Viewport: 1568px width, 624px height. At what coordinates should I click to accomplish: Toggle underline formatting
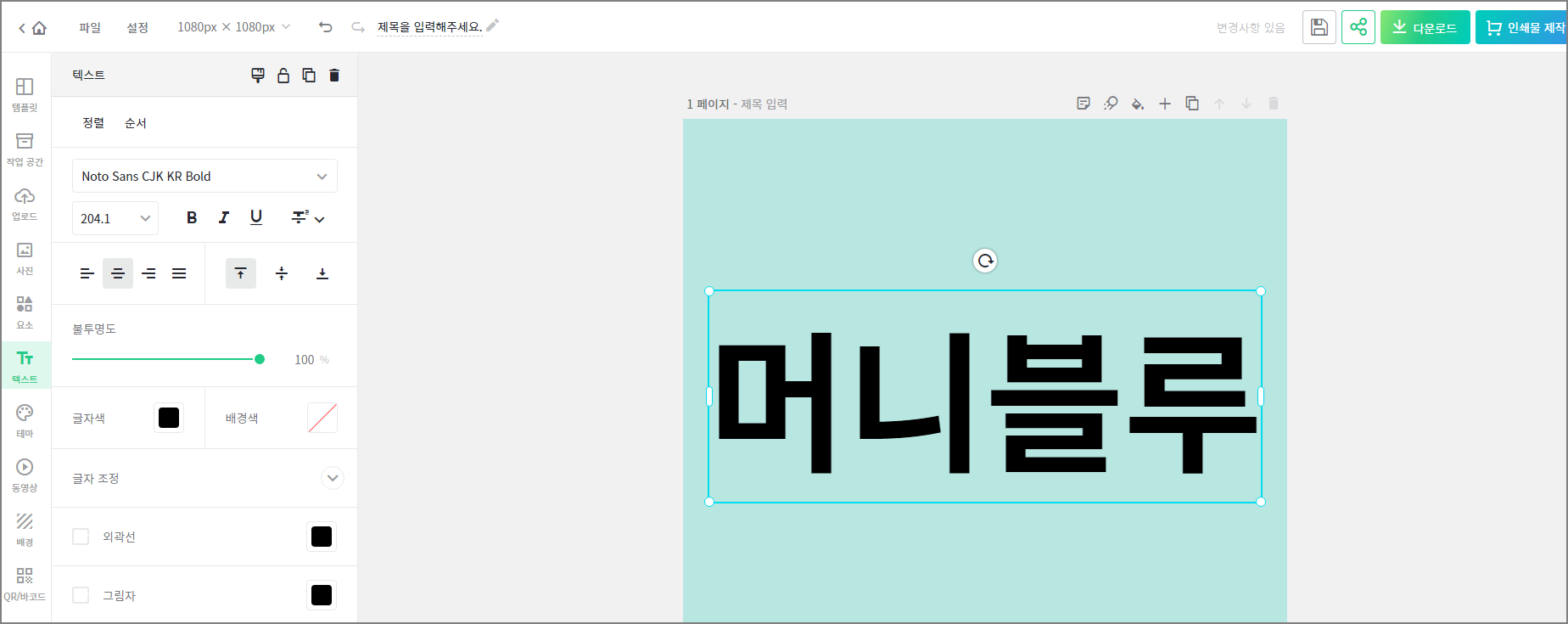tap(256, 217)
